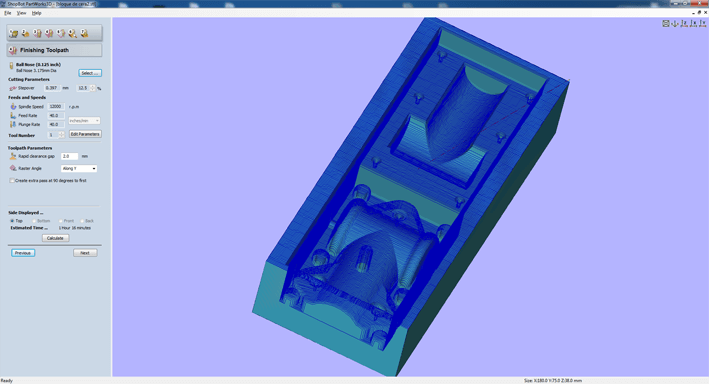
Task: View model along the X axis
Action: 694,24
